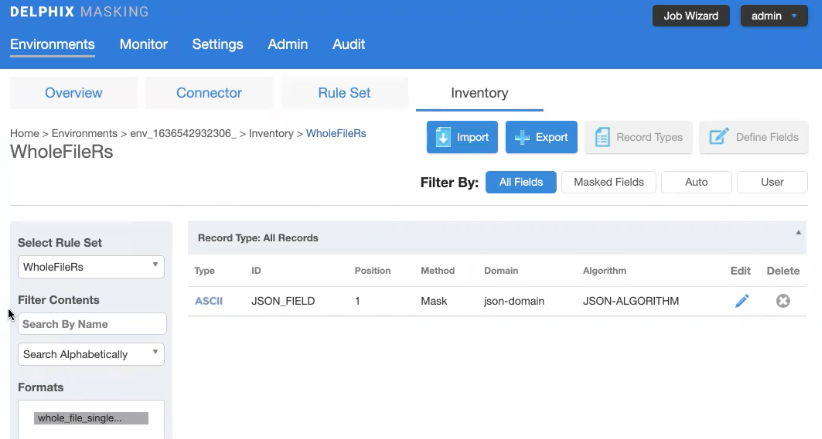Viewport: 822px width, 439px height.
Task: Launch the Job Wizard
Action: coord(691,16)
